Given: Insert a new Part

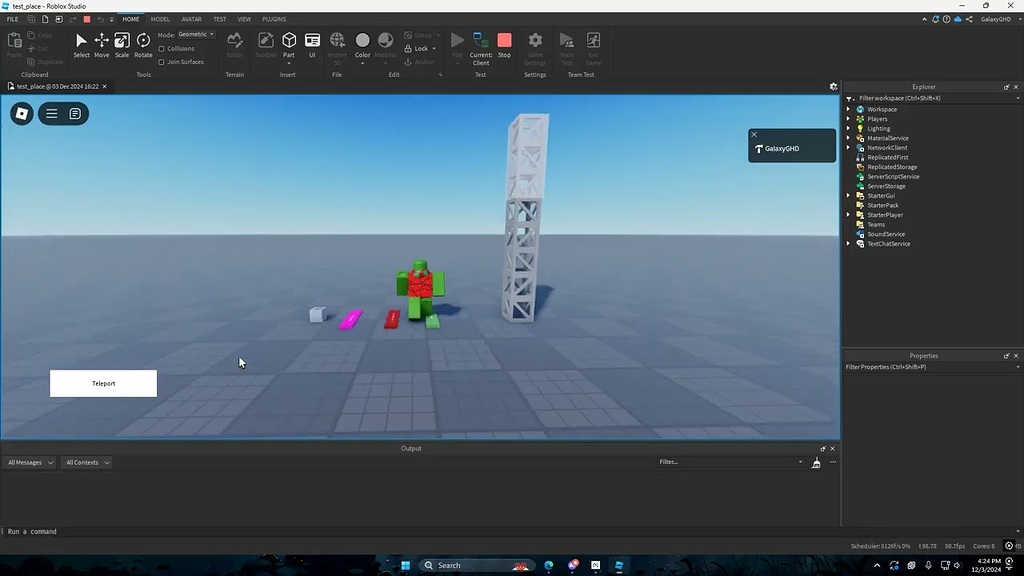Looking at the screenshot, I should (288, 42).
